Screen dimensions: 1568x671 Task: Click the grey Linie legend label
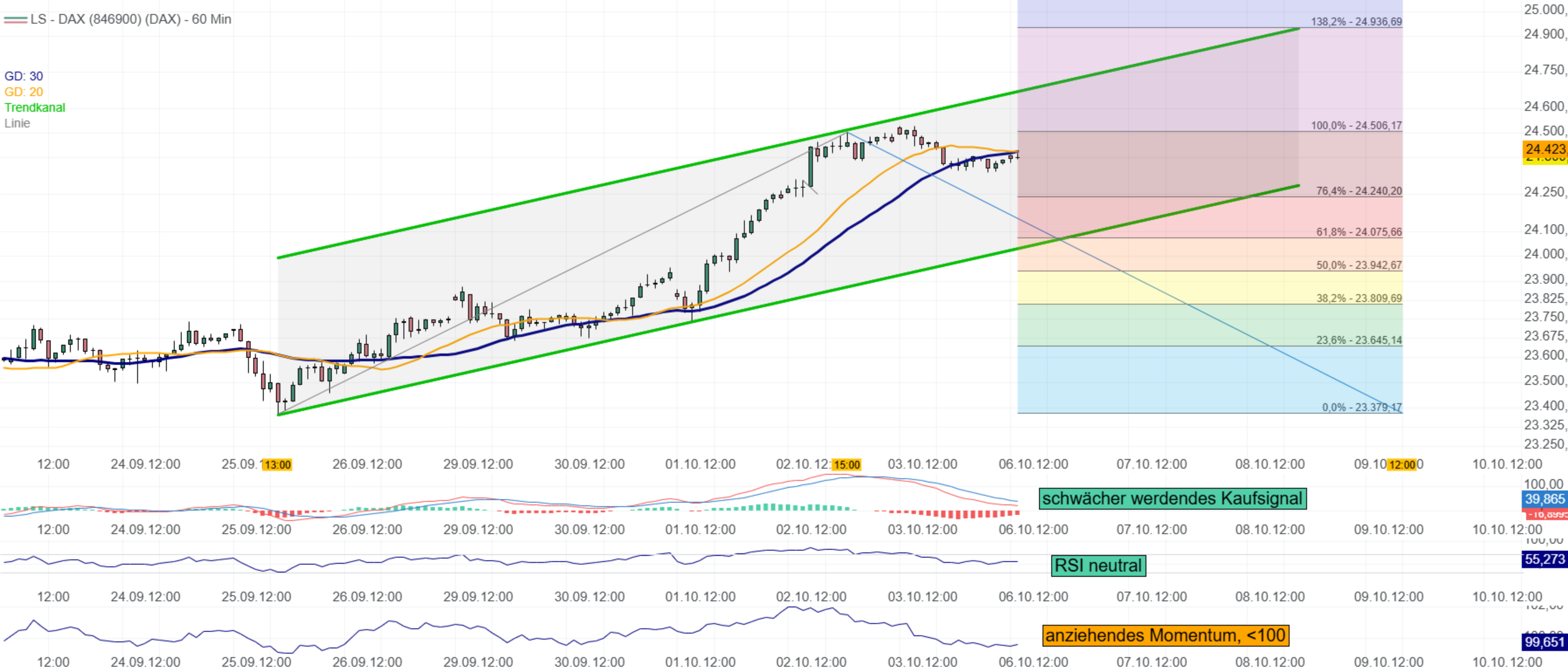pyautogui.click(x=17, y=123)
